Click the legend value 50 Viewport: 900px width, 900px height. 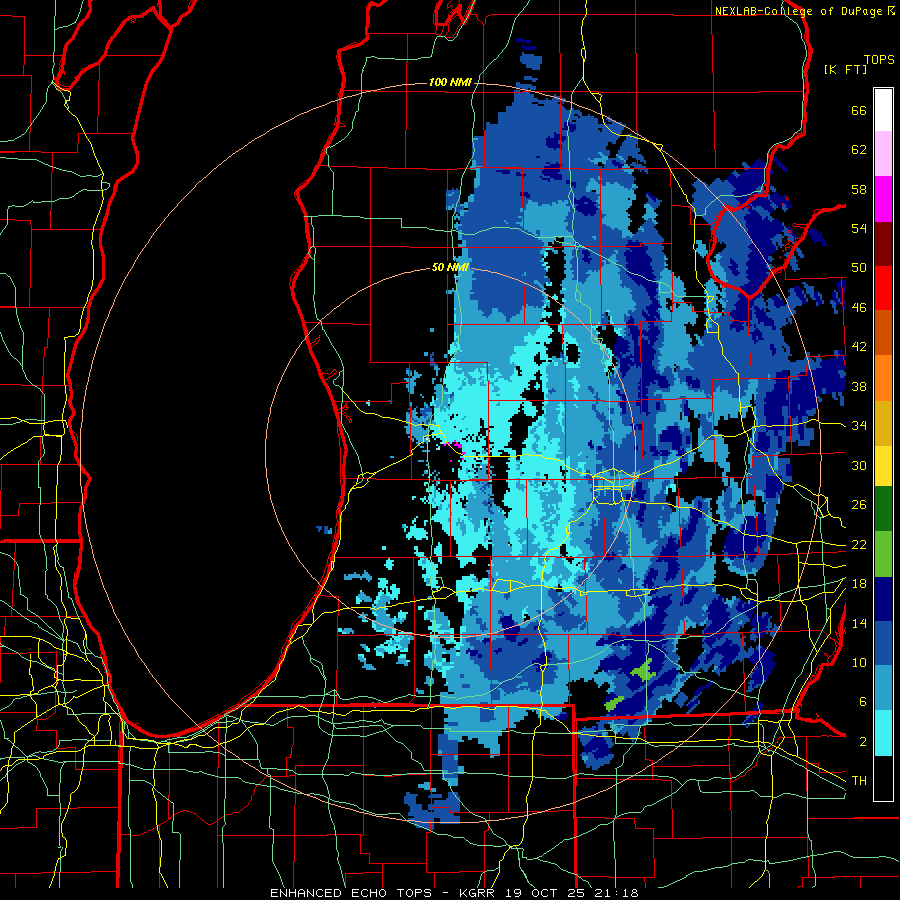click(859, 268)
